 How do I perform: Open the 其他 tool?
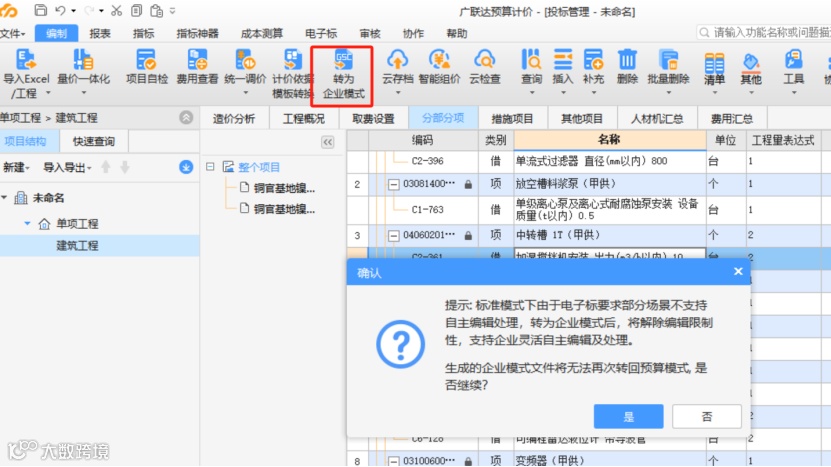pyautogui.click(x=751, y=73)
